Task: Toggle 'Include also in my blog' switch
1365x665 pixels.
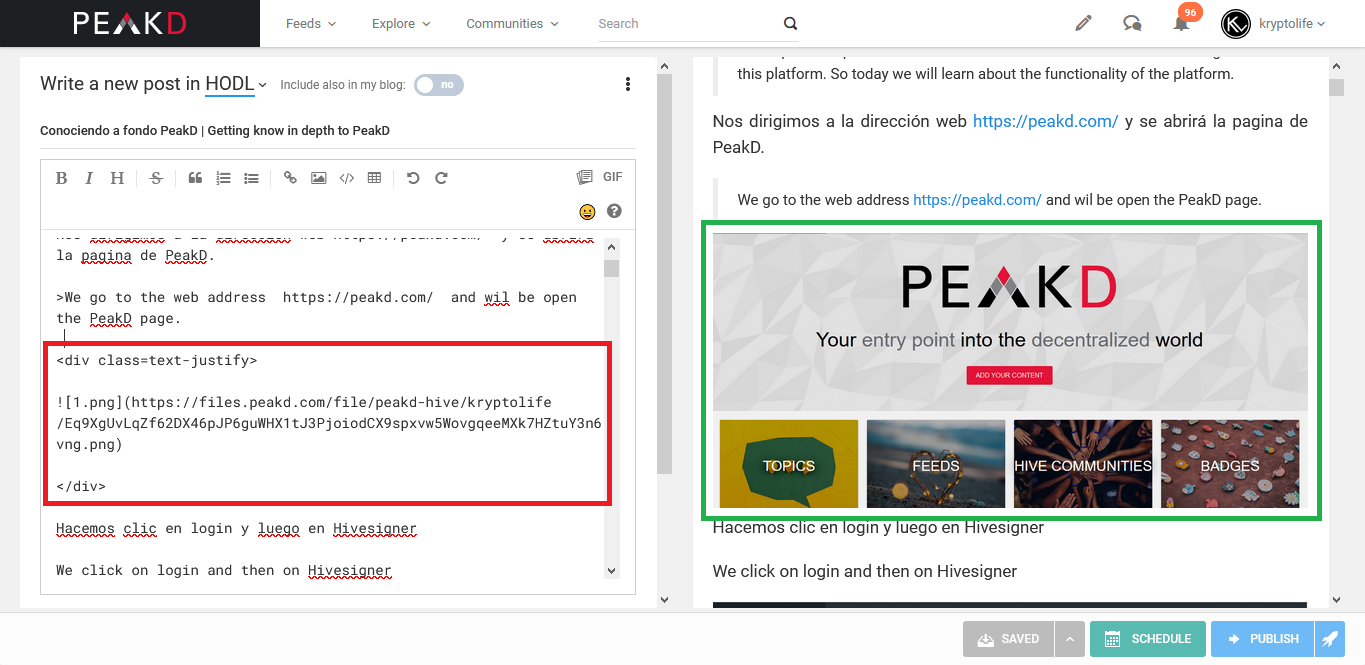Action: coord(439,85)
